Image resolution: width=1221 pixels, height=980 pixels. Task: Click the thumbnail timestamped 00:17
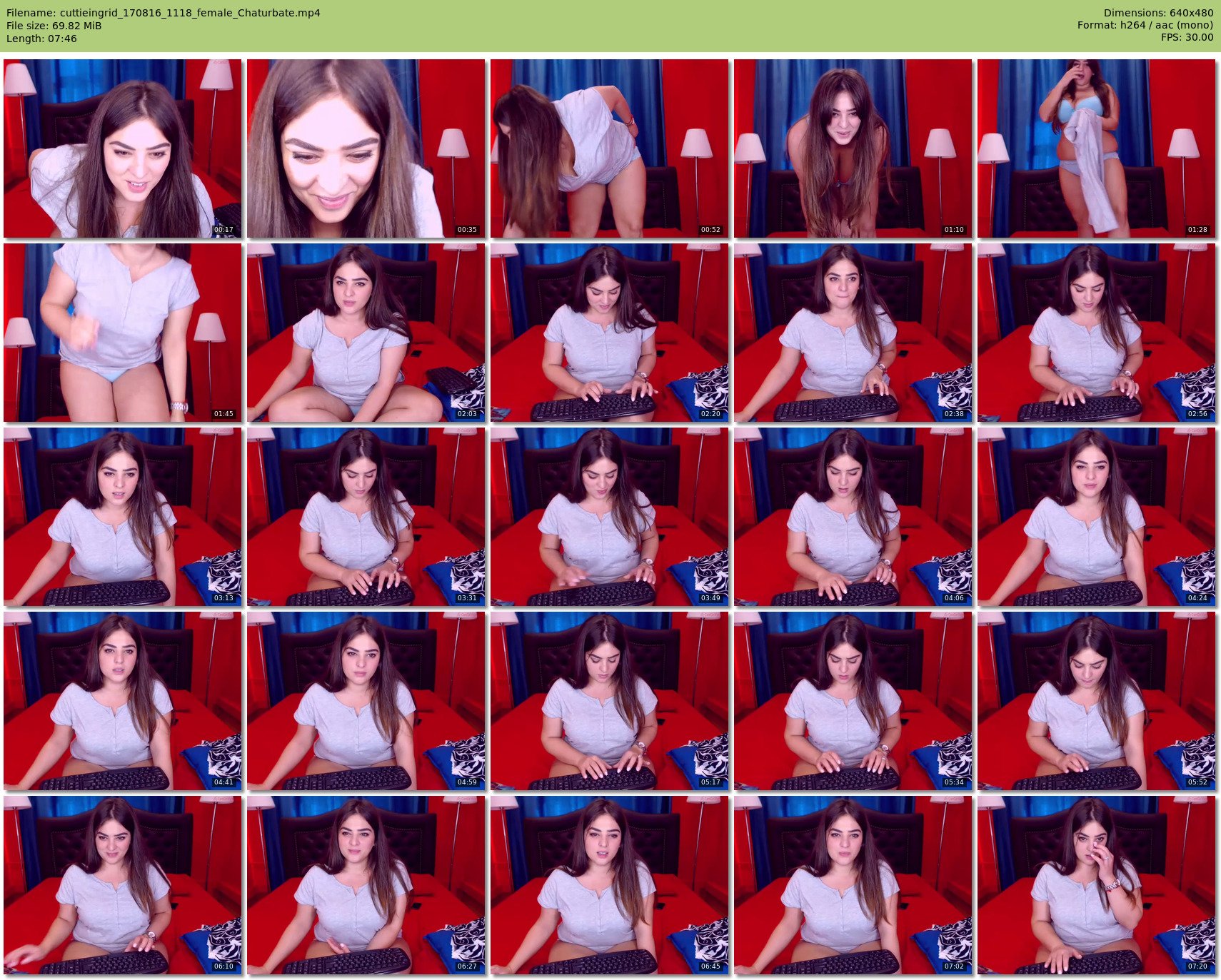122,148
